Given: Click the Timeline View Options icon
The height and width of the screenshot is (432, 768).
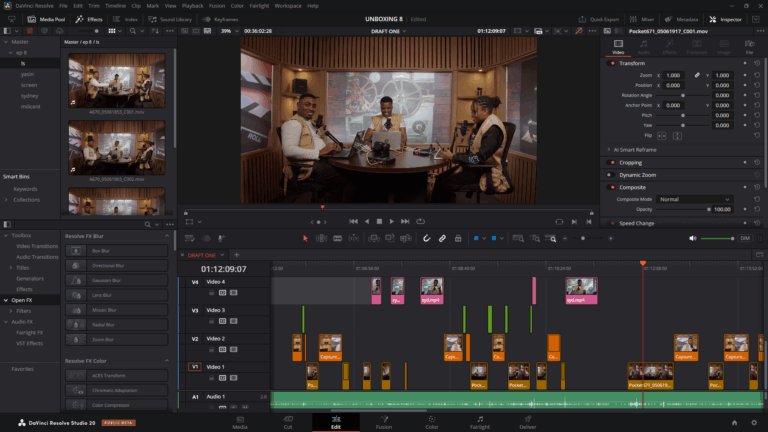Looking at the screenshot, I should pyautogui.click(x=190, y=239).
